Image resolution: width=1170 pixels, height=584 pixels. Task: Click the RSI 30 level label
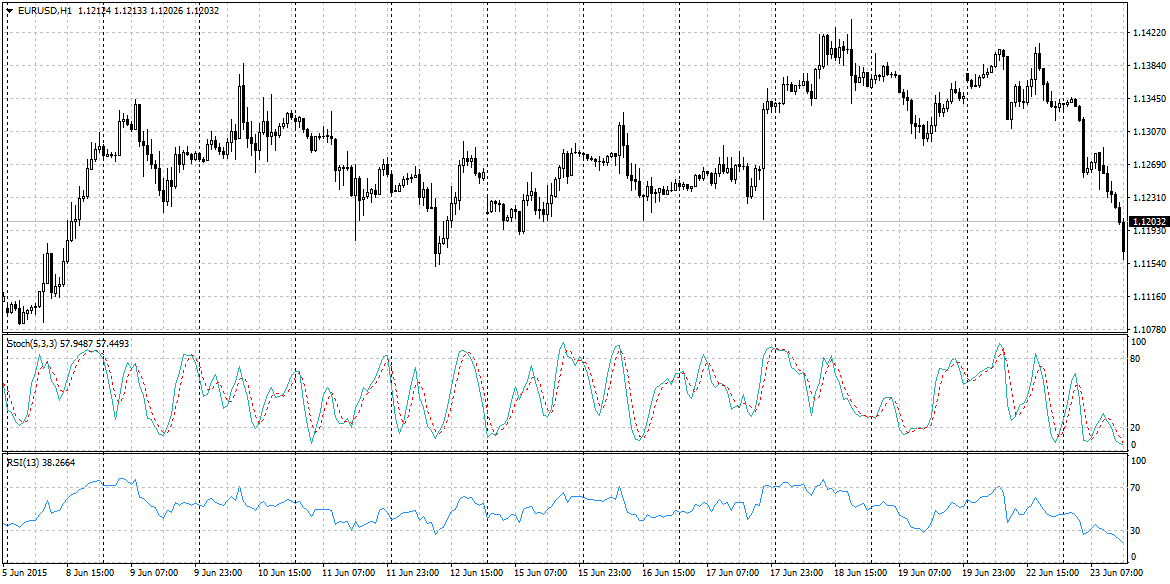[1135, 530]
